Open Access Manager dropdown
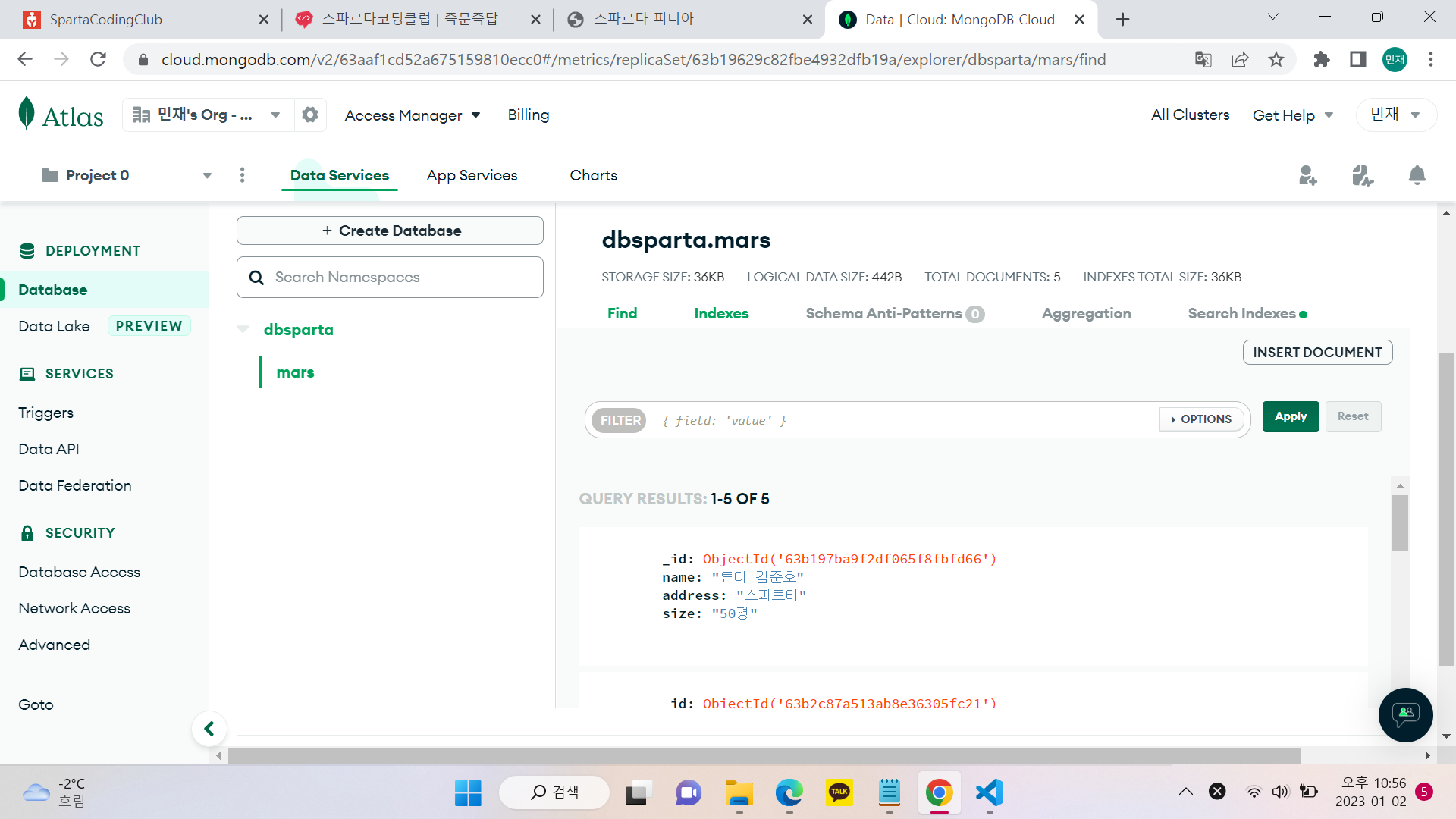Image resolution: width=1456 pixels, height=819 pixels. tap(413, 115)
